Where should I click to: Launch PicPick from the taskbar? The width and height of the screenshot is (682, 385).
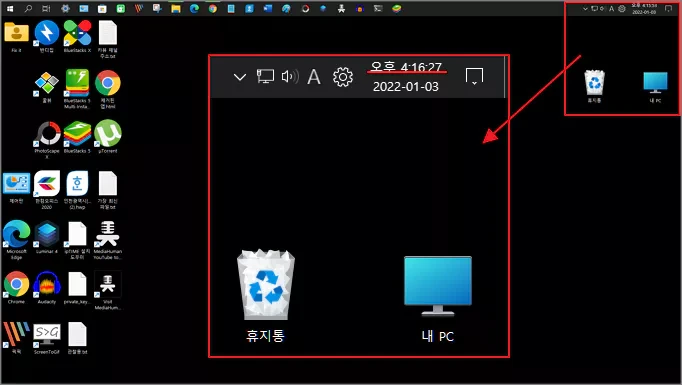[139, 8]
